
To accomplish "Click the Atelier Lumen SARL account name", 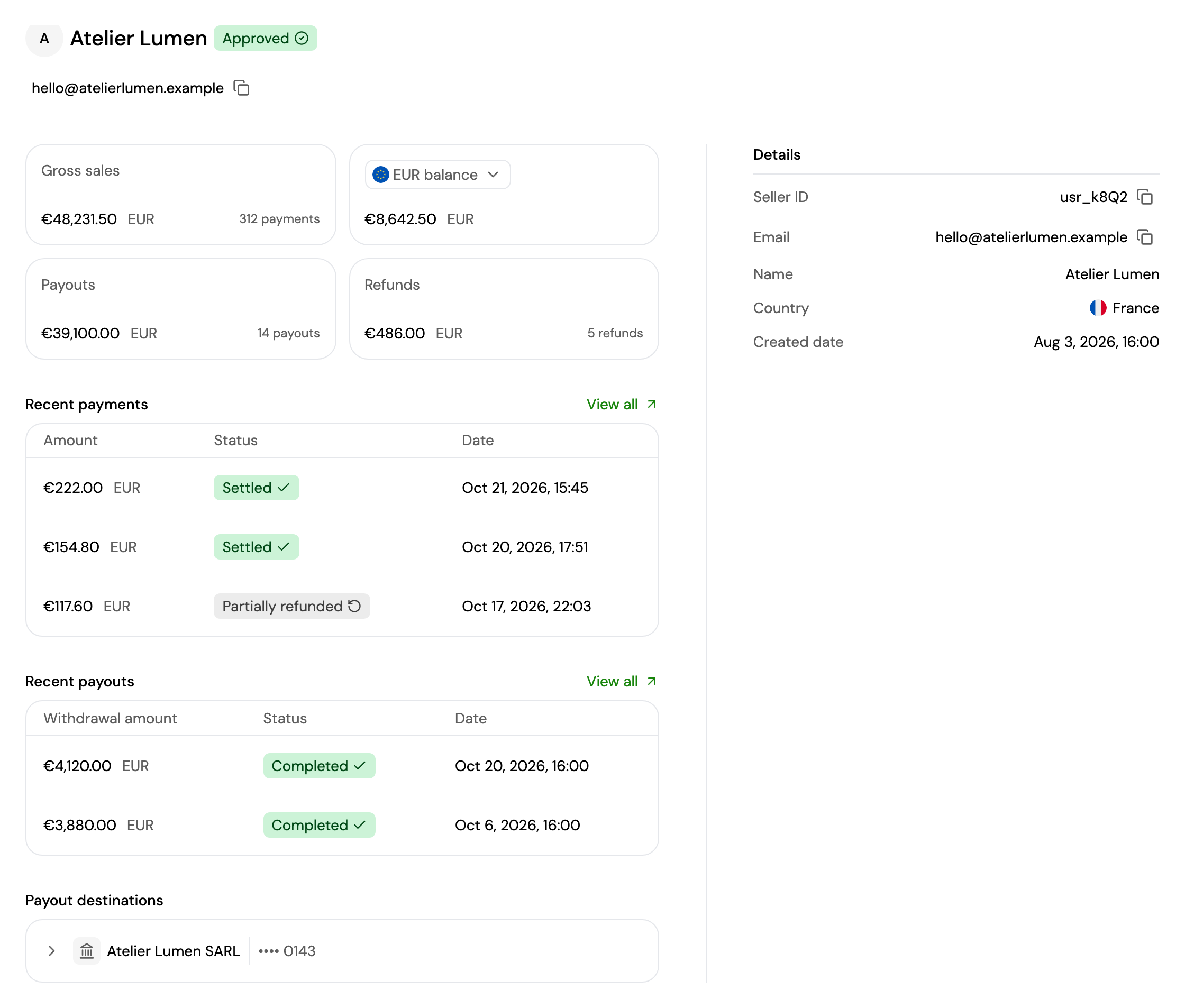I will pos(173,951).
